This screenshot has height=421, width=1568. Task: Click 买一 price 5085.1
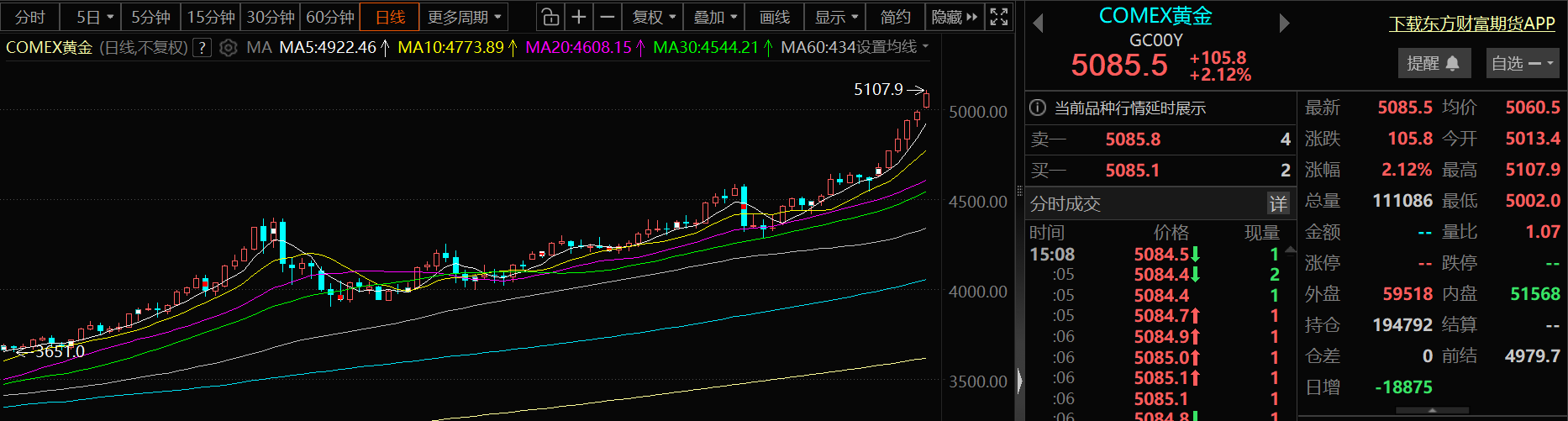1133,171
